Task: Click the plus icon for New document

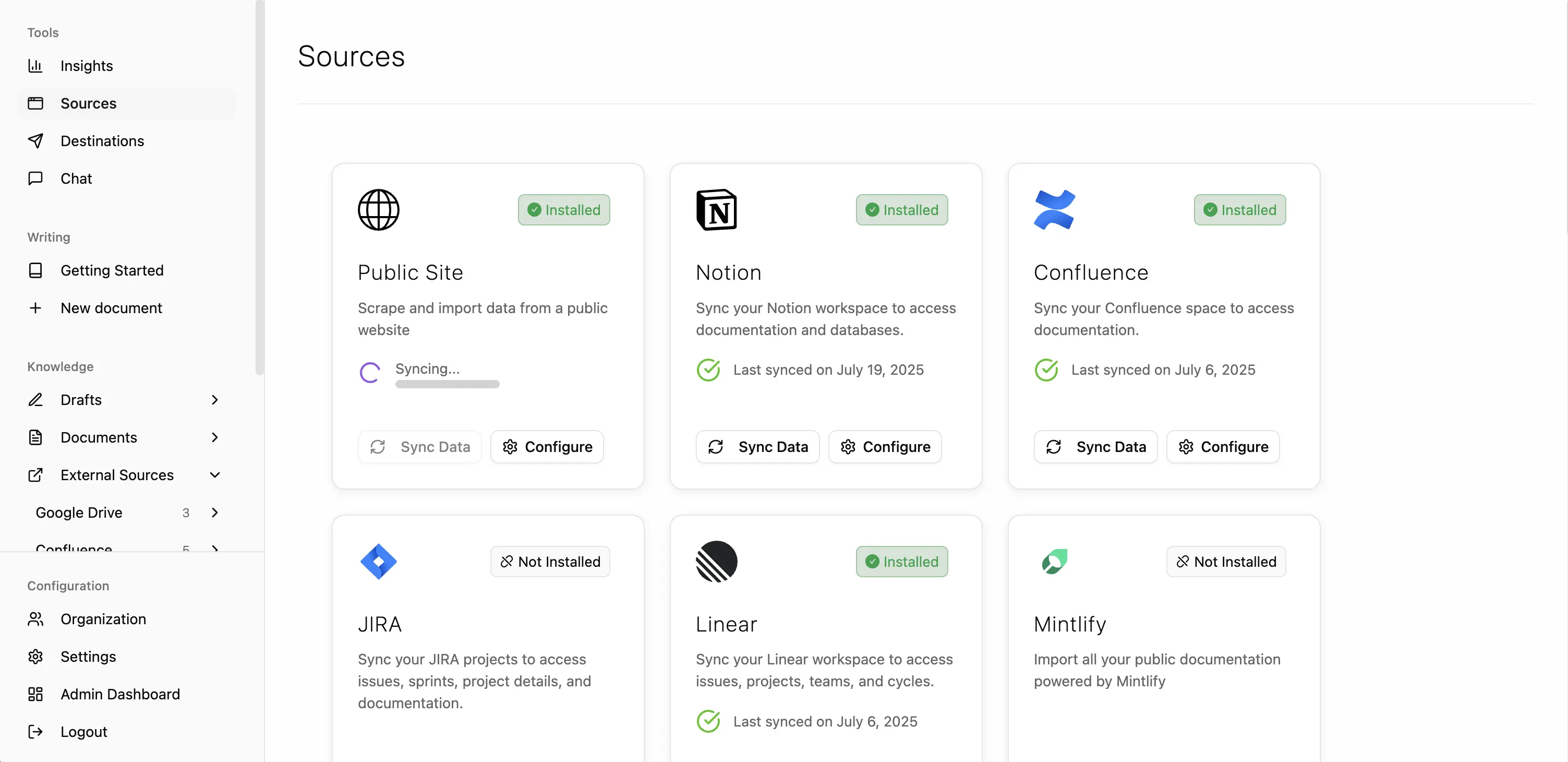Action: pyautogui.click(x=35, y=308)
